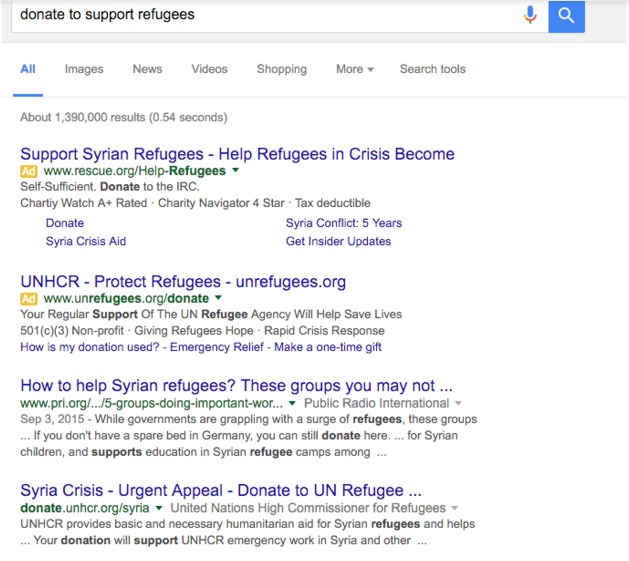Click 'Make a one-time gift' link

328,347
